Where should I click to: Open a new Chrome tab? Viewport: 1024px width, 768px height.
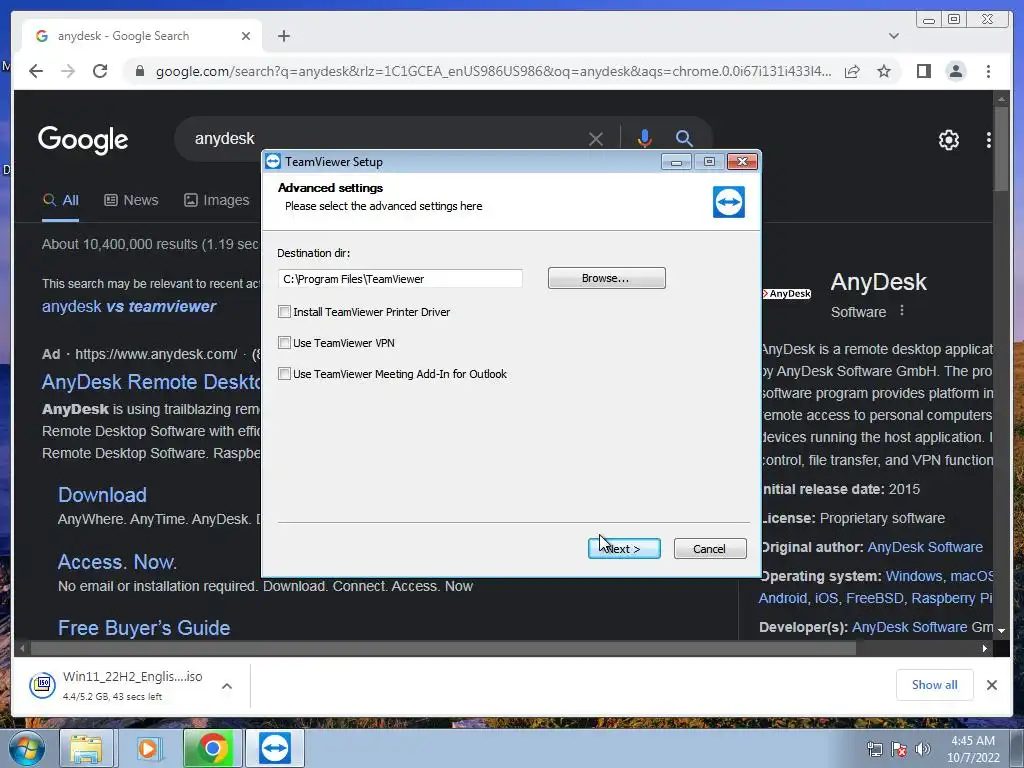pyautogui.click(x=283, y=36)
